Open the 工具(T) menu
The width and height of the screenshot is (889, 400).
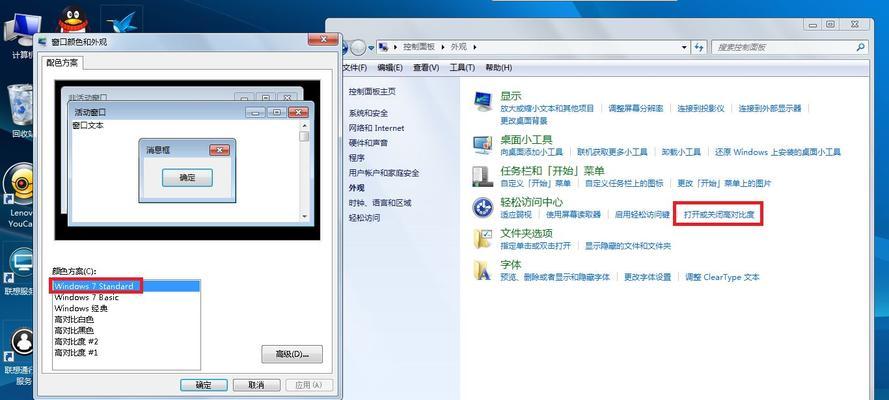pos(462,67)
